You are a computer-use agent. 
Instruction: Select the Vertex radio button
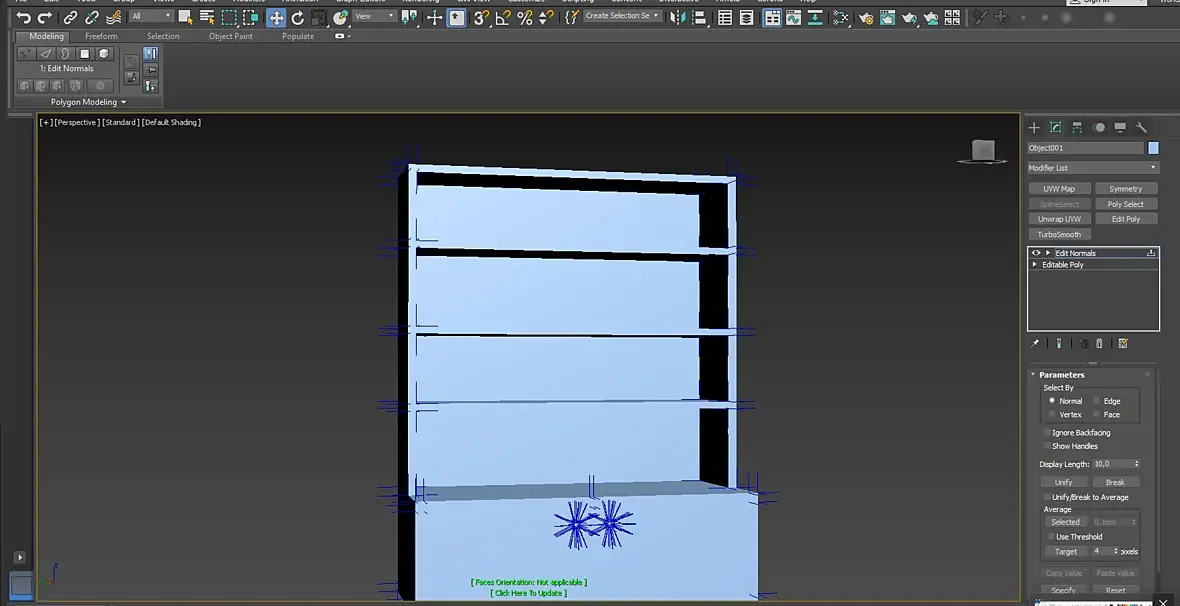point(1052,414)
